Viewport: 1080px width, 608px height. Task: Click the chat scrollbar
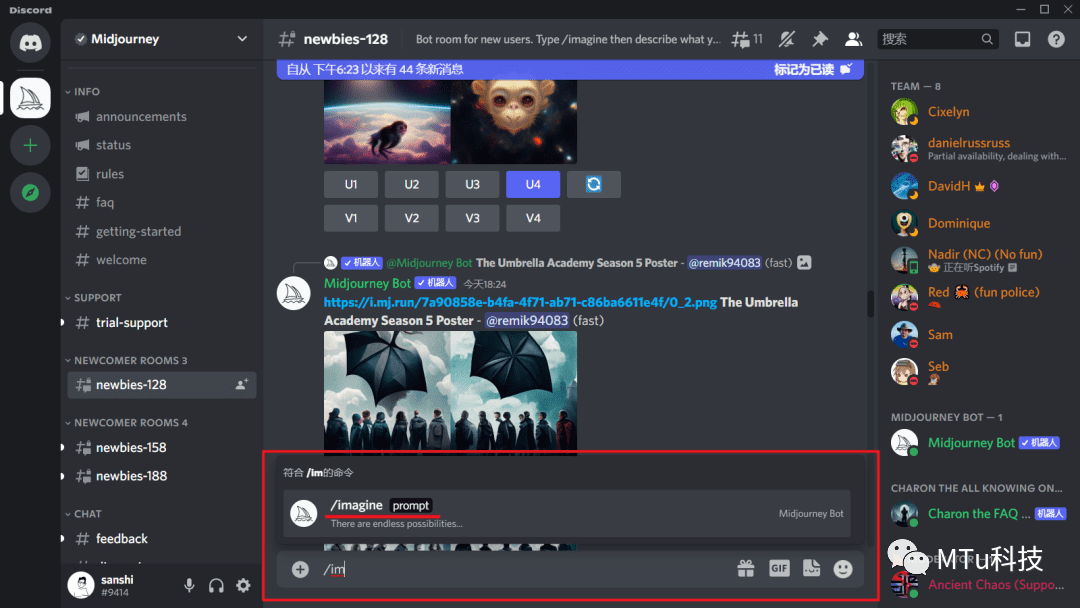(871, 303)
